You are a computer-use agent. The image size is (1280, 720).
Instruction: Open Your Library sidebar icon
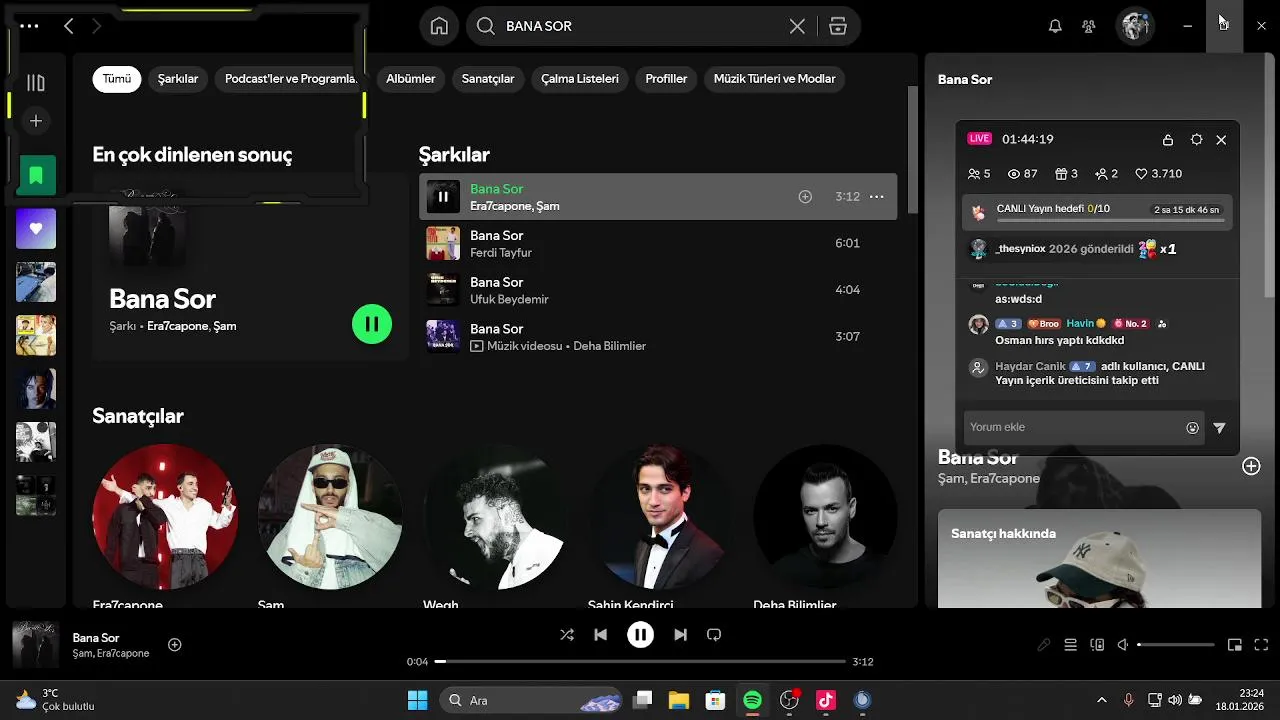(36, 83)
